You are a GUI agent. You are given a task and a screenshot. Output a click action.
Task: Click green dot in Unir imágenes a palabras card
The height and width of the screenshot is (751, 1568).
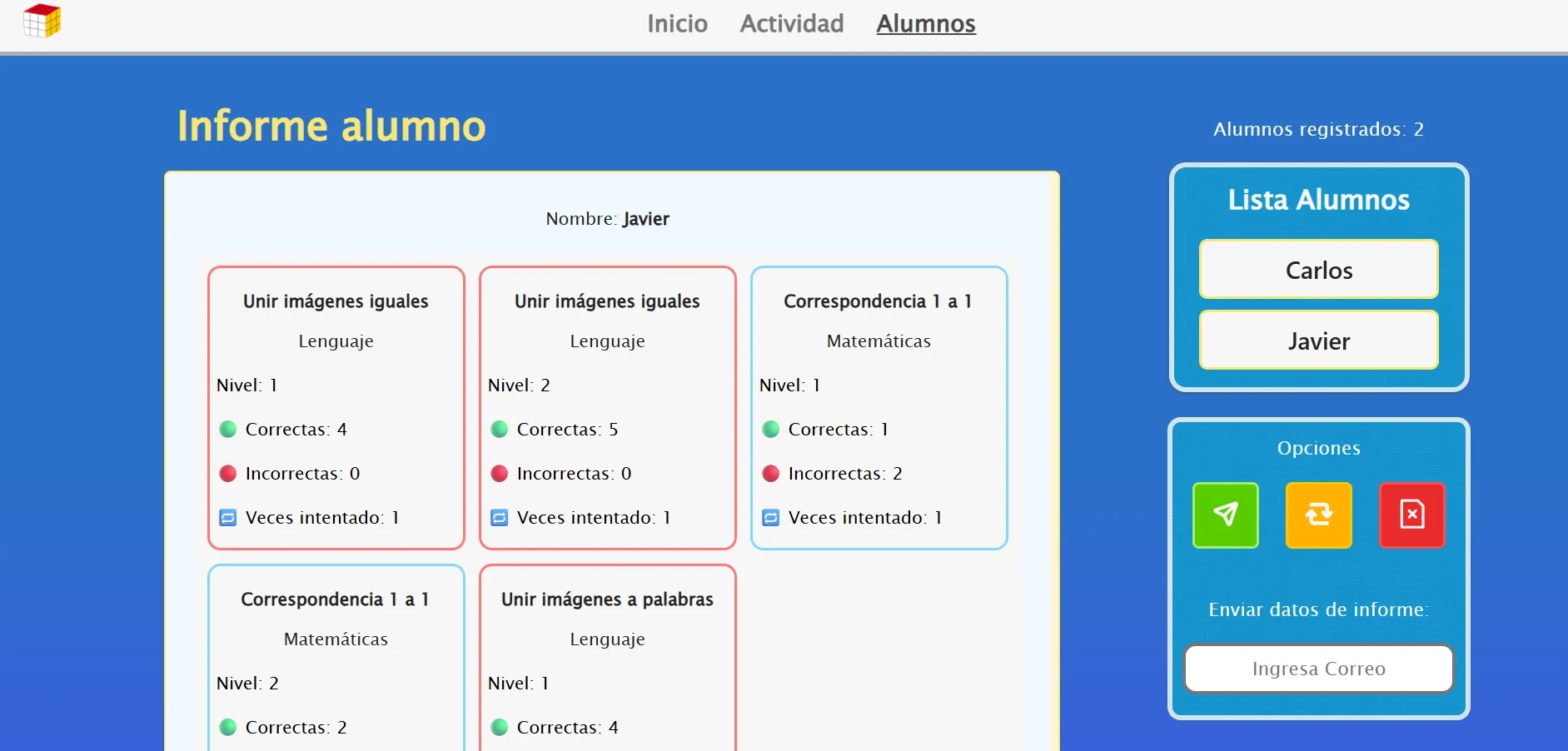click(499, 728)
